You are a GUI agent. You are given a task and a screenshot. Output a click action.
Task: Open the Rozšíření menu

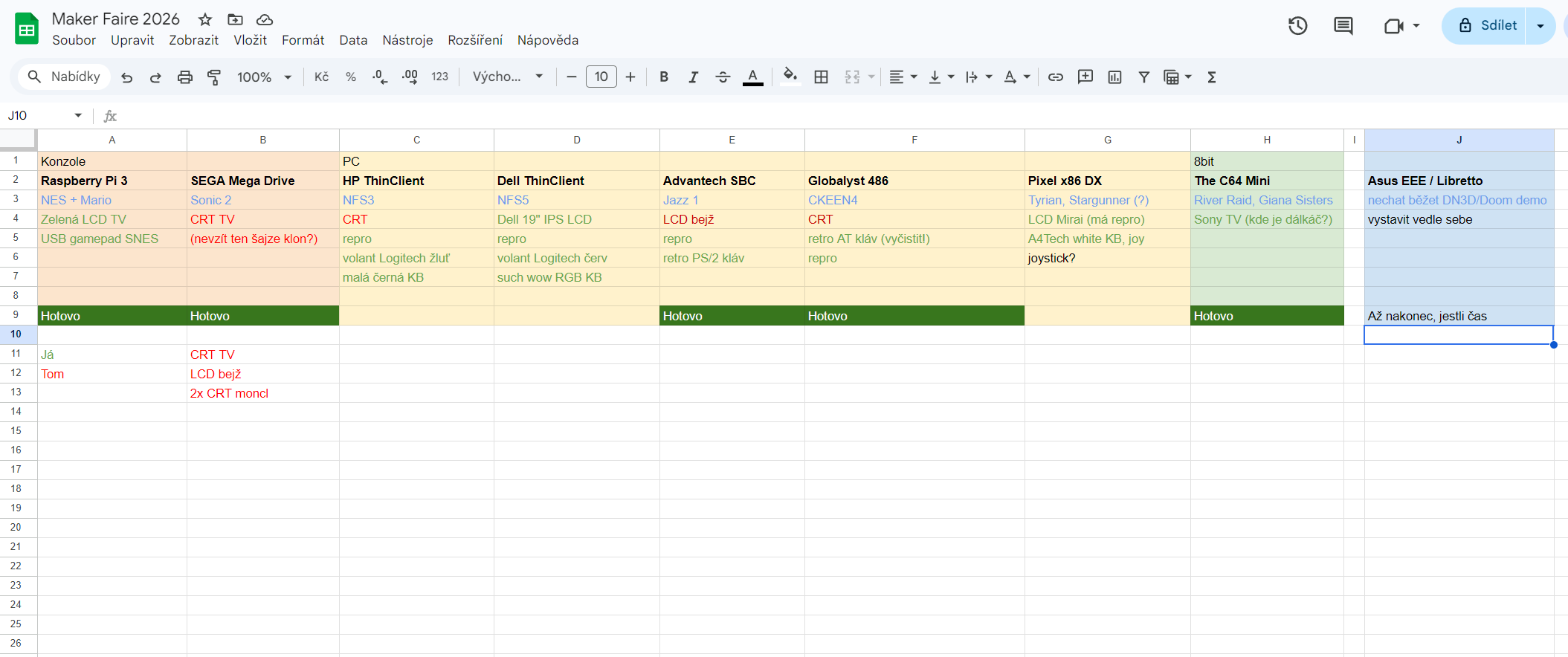click(474, 40)
